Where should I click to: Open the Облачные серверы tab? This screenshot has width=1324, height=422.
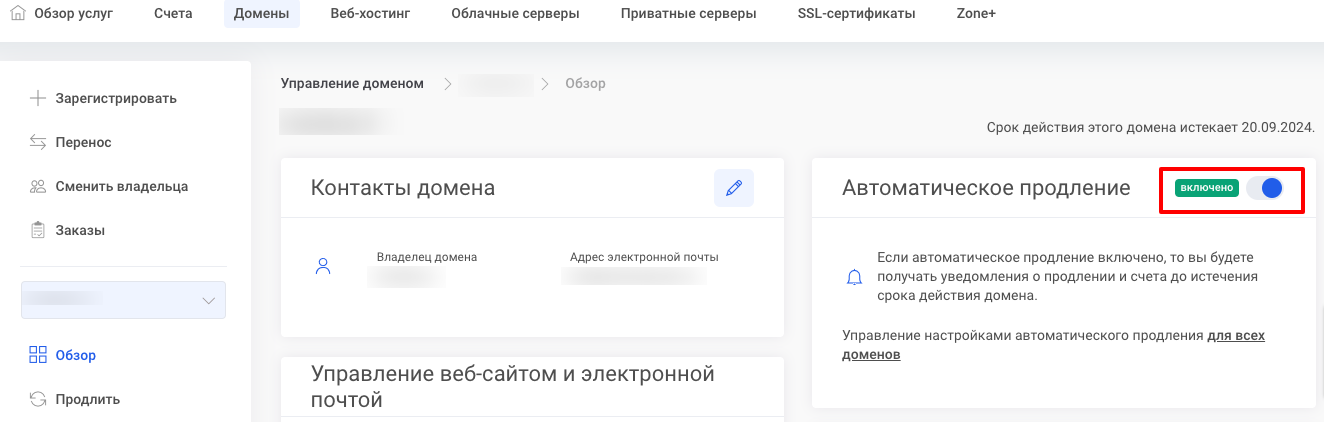[x=515, y=14]
